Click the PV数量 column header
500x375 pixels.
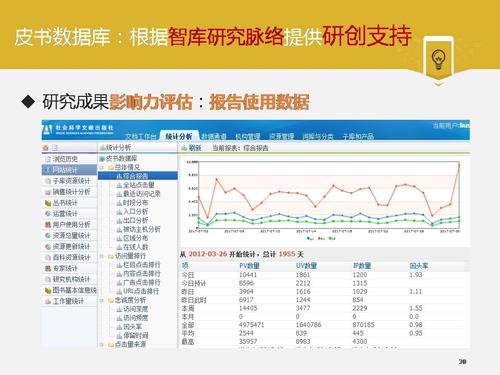(249, 266)
